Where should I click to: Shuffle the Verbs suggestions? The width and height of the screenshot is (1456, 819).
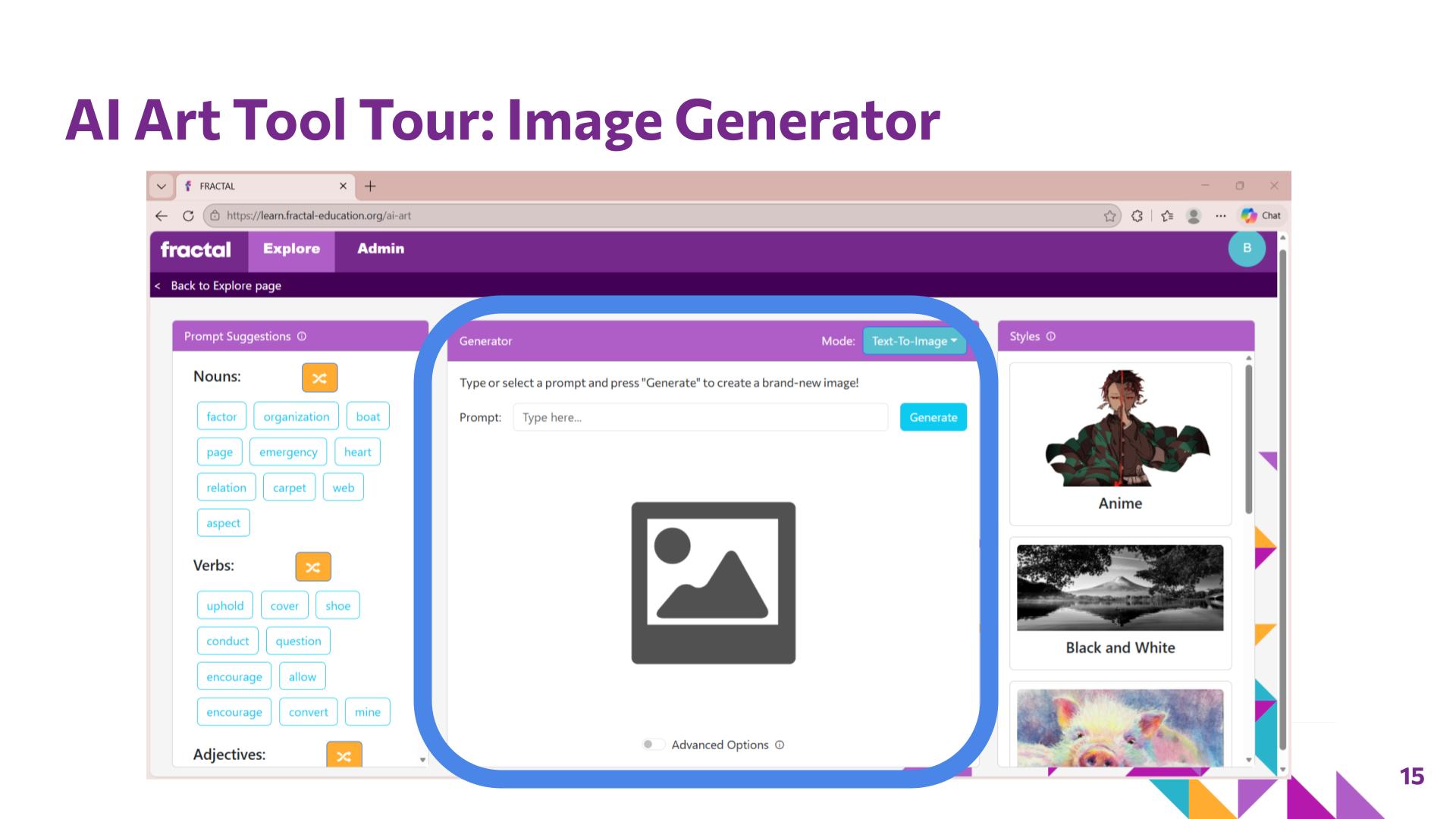pos(313,566)
